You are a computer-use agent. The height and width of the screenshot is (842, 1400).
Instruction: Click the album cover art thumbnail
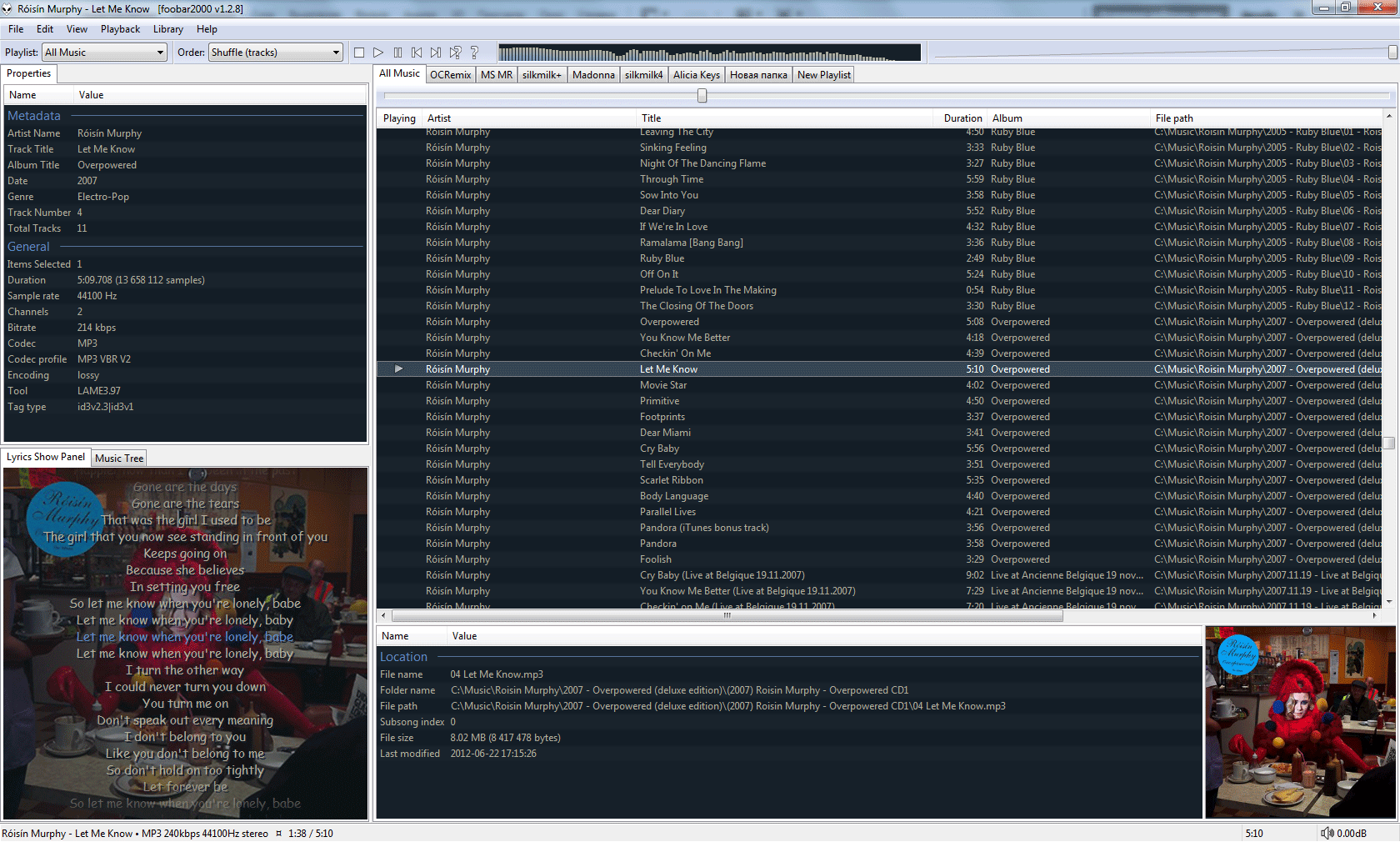click(1300, 722)
